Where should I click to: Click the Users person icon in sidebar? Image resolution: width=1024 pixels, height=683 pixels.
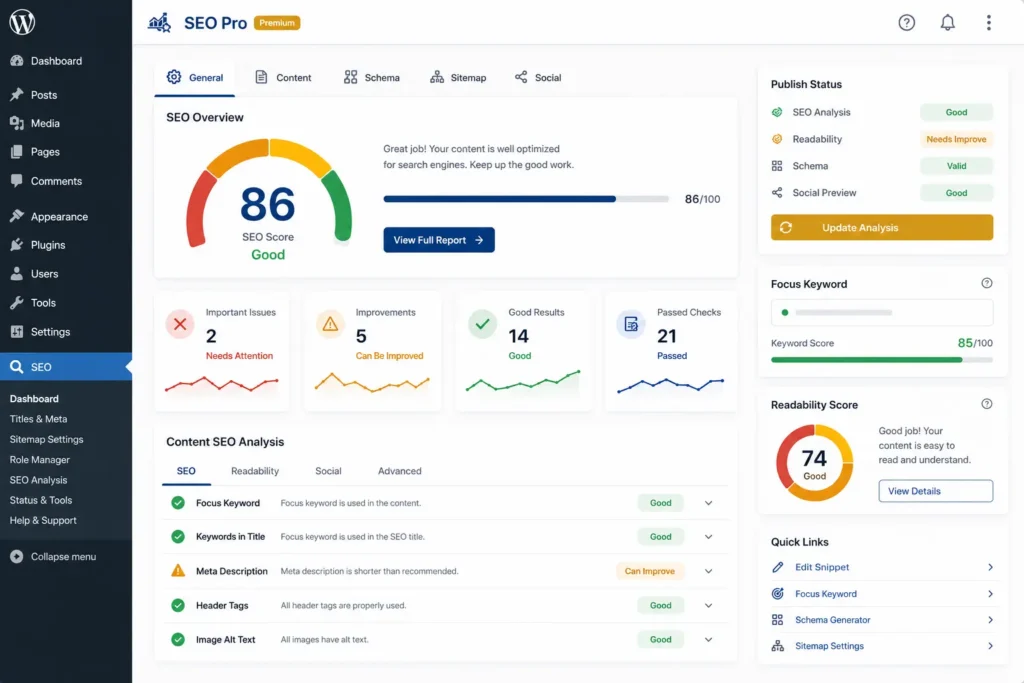(17, 274)
